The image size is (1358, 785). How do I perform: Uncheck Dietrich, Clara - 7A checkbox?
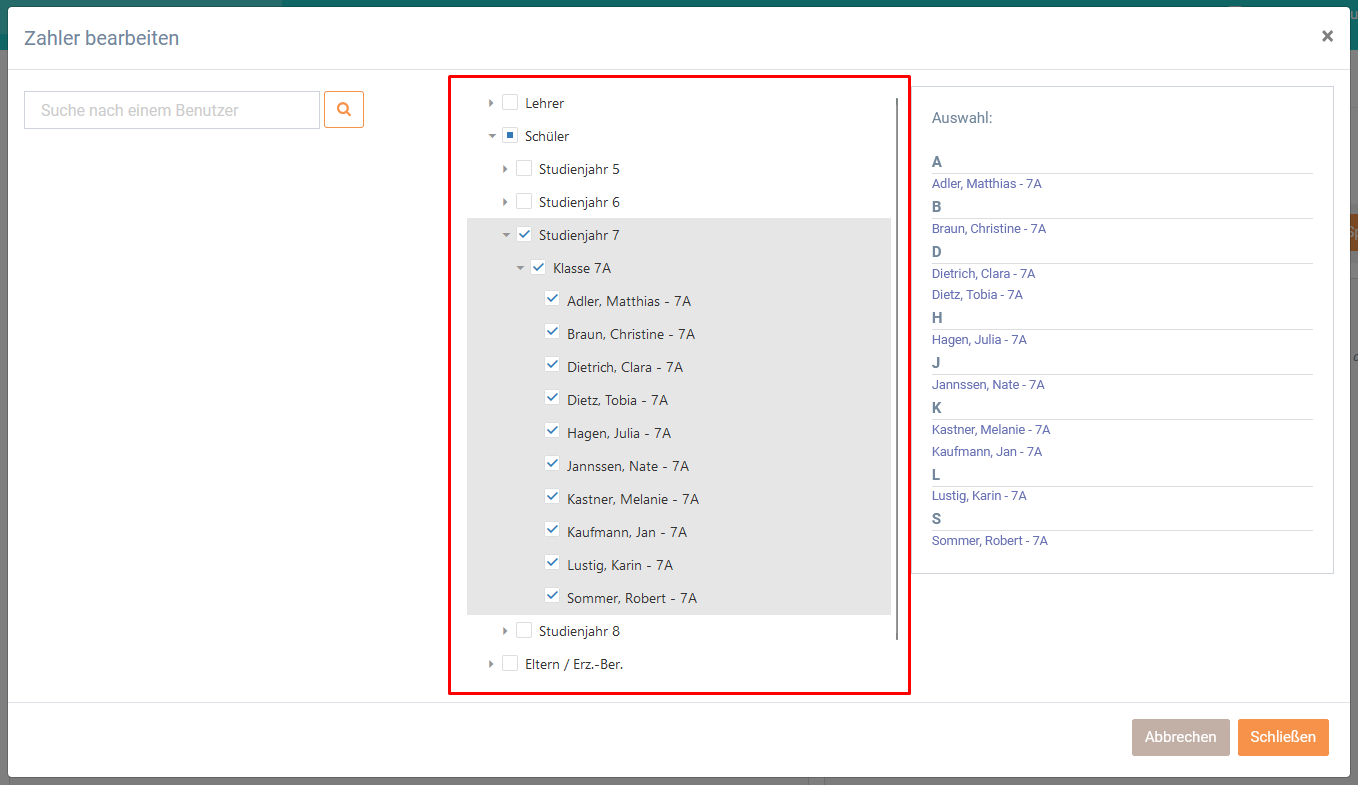click(x=552, y=366)
